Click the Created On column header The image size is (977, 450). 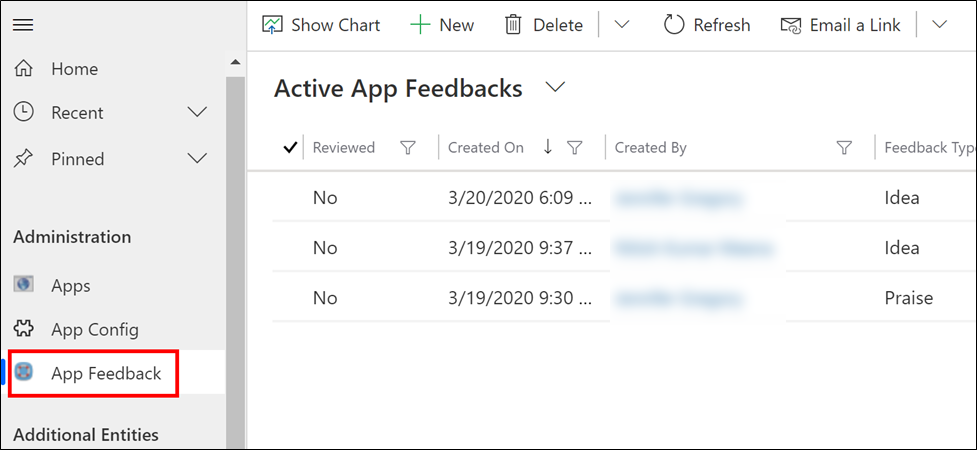point(486,148)
